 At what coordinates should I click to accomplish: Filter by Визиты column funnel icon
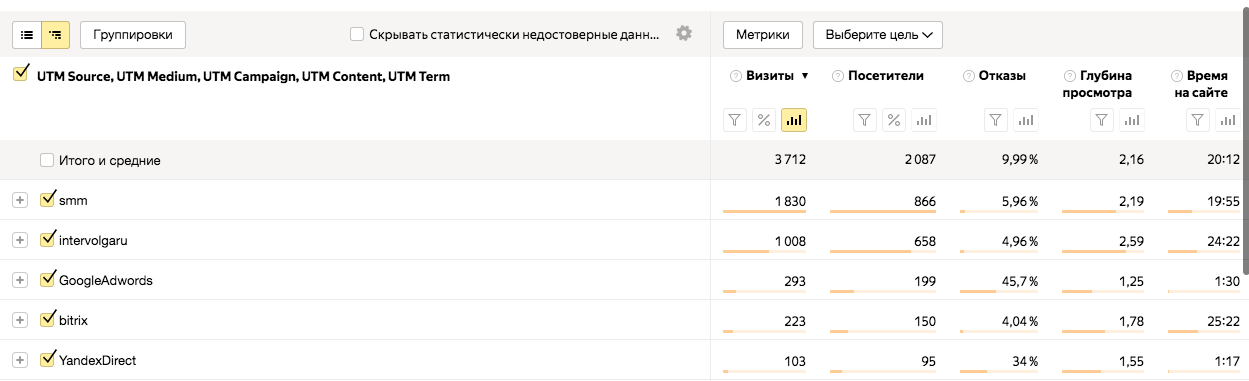tap(735, 120)
